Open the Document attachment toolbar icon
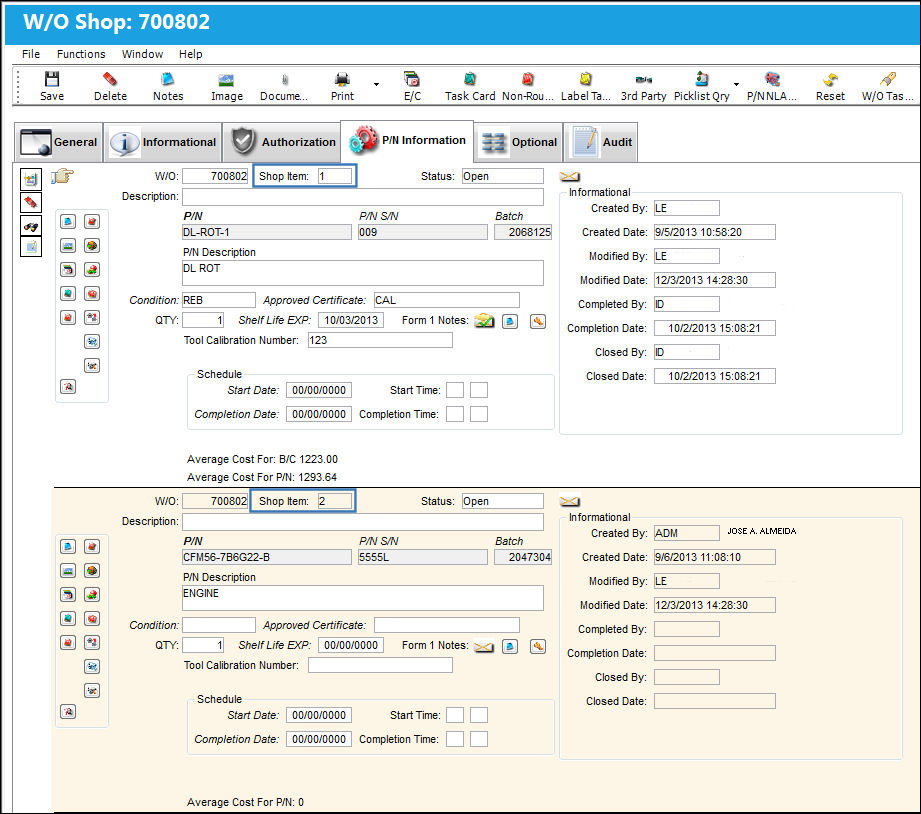This screenshot has width=921, height=814. tap(284, 80)
